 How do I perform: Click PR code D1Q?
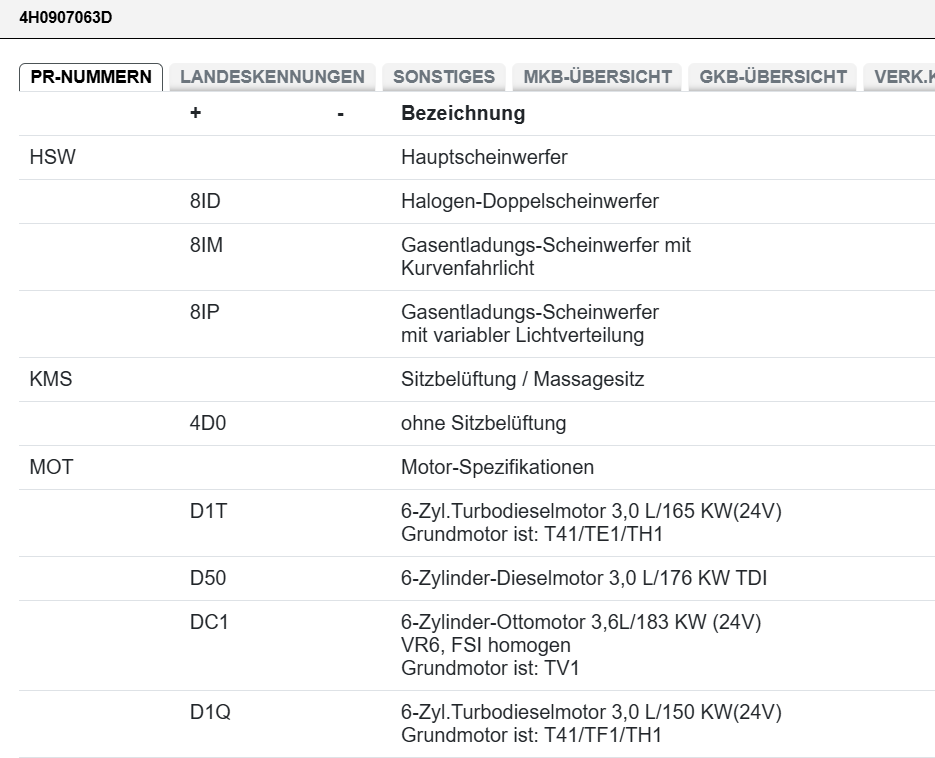tap(209, 712)
